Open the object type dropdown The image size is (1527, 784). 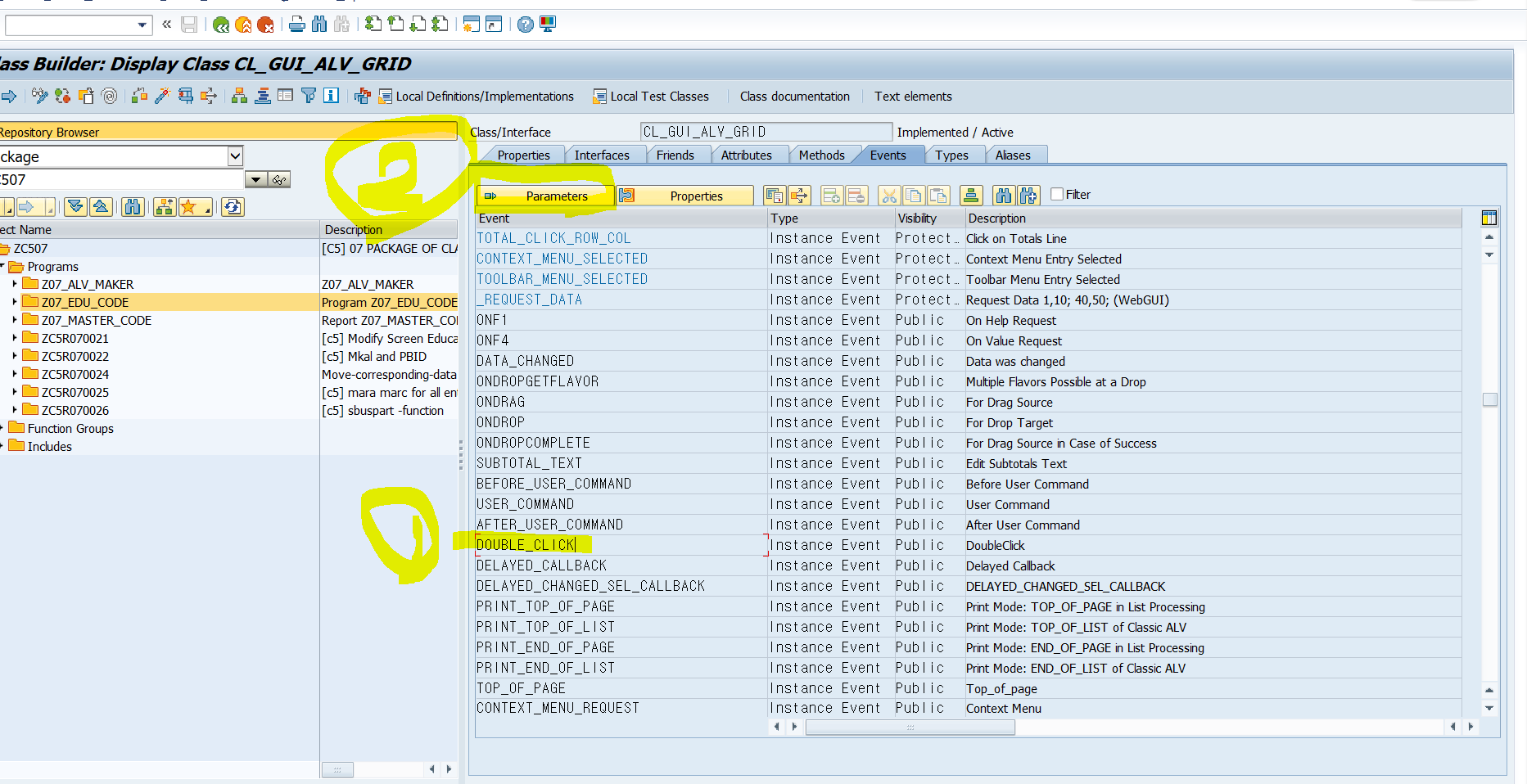pos(235,156)
